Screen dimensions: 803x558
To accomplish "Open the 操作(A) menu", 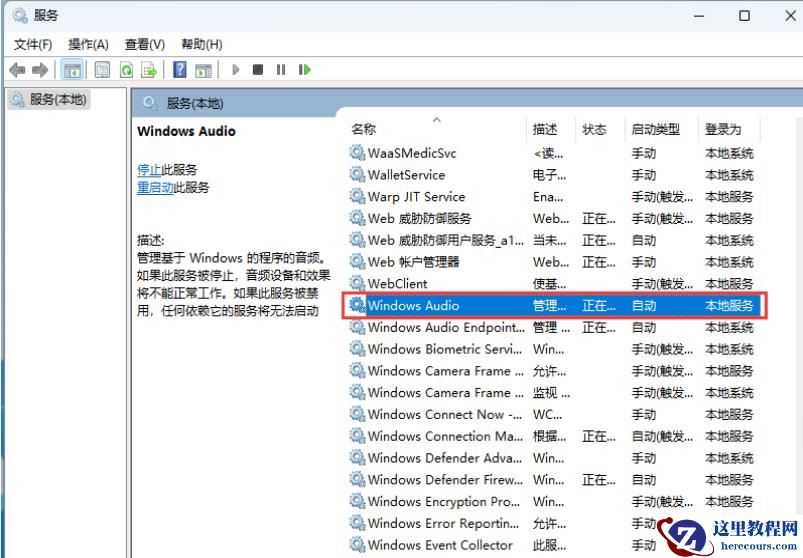I will [x=89, y=45].
